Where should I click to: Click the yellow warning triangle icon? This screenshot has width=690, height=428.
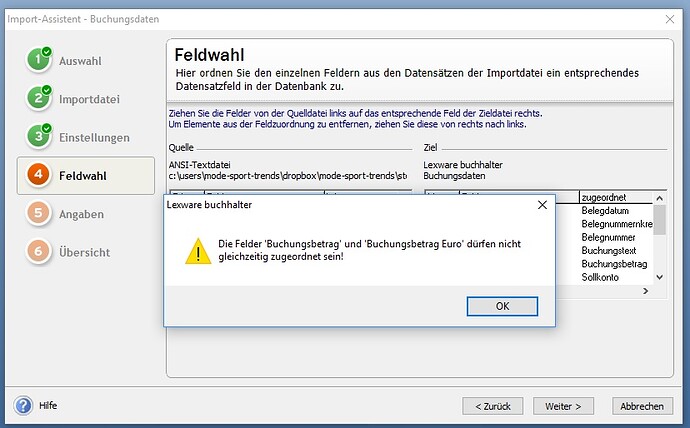point(198,251)
